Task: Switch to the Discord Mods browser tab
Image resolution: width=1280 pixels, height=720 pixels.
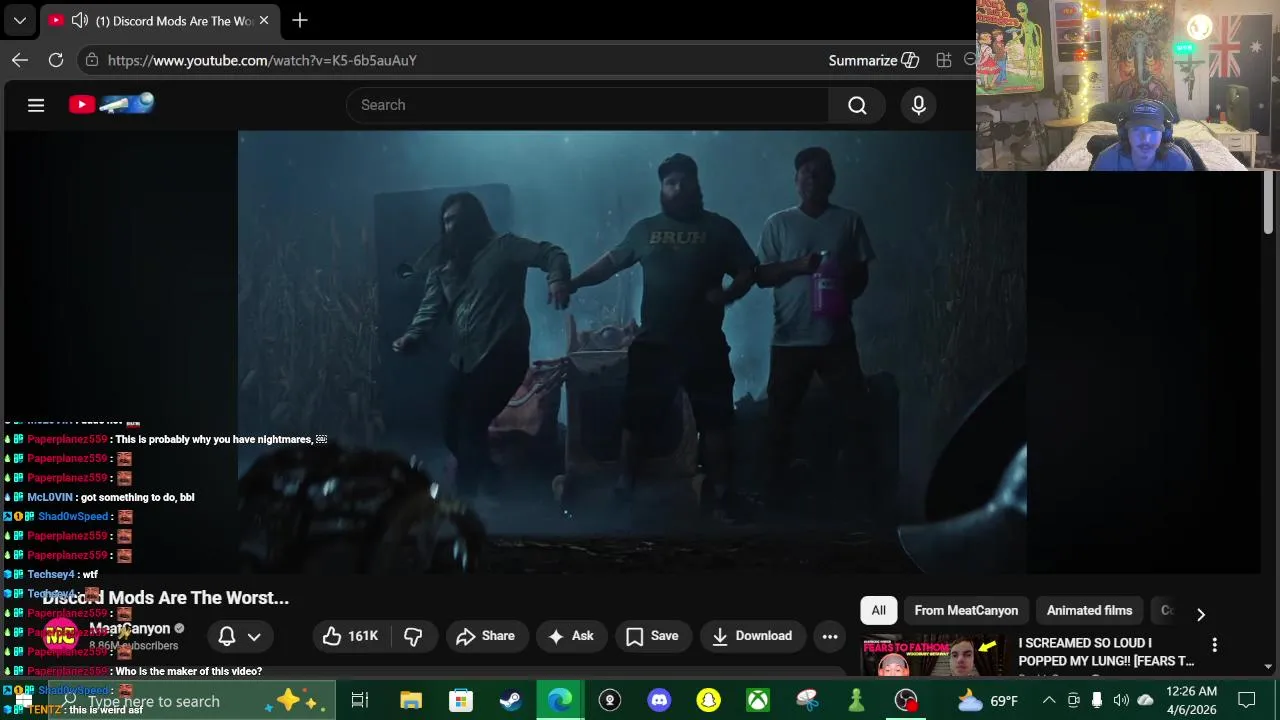Action: click(x=160, y=20)
